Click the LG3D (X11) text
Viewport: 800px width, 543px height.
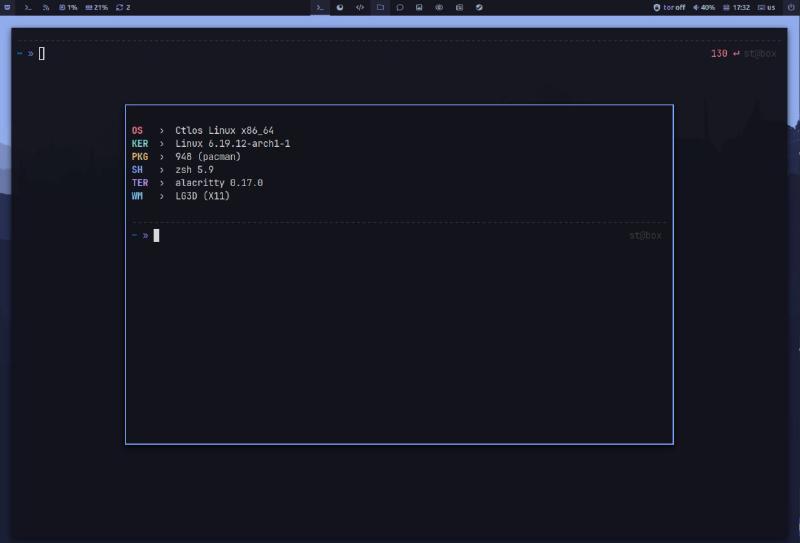(x=203, y=196)
